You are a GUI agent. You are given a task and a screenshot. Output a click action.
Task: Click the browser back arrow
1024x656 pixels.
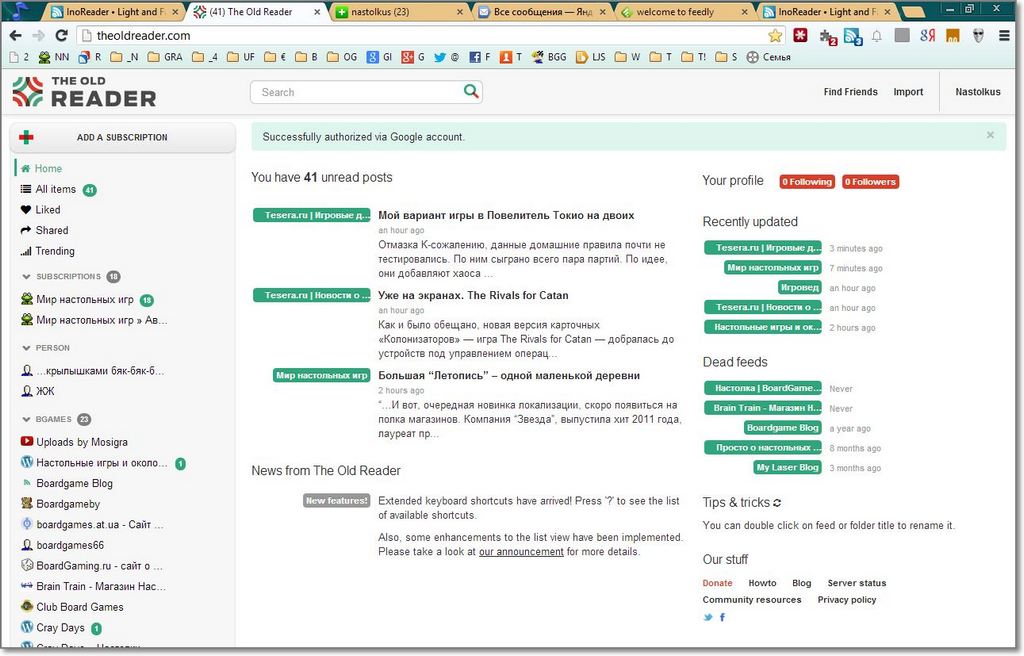pyautogui.click(x=16, y=36)
